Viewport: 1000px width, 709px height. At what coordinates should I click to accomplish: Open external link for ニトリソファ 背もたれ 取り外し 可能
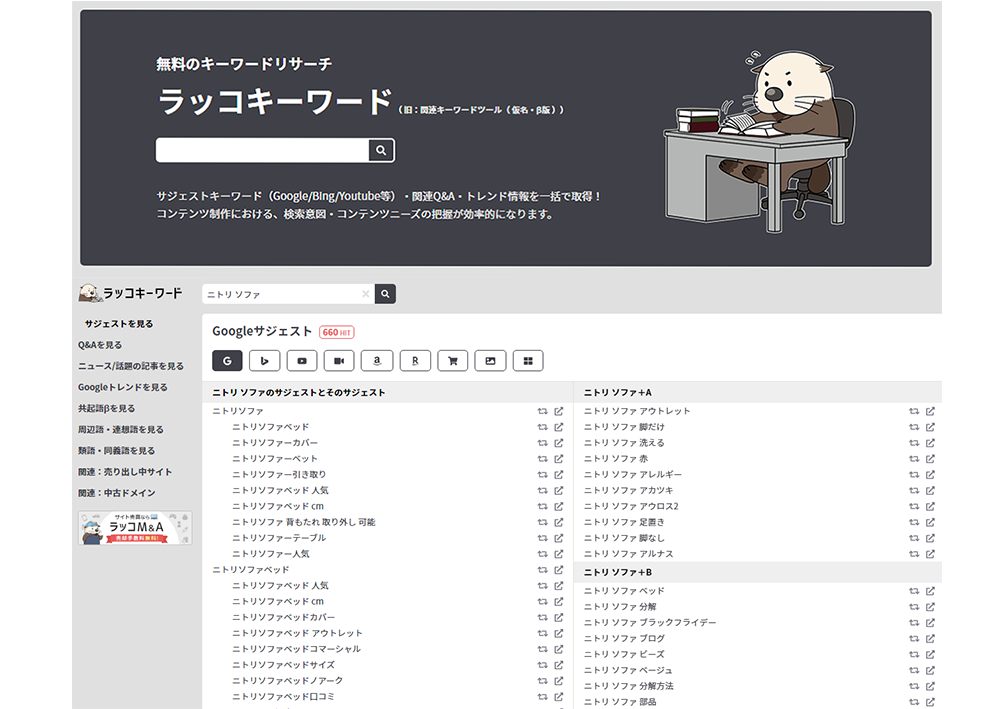click(559, 522)
